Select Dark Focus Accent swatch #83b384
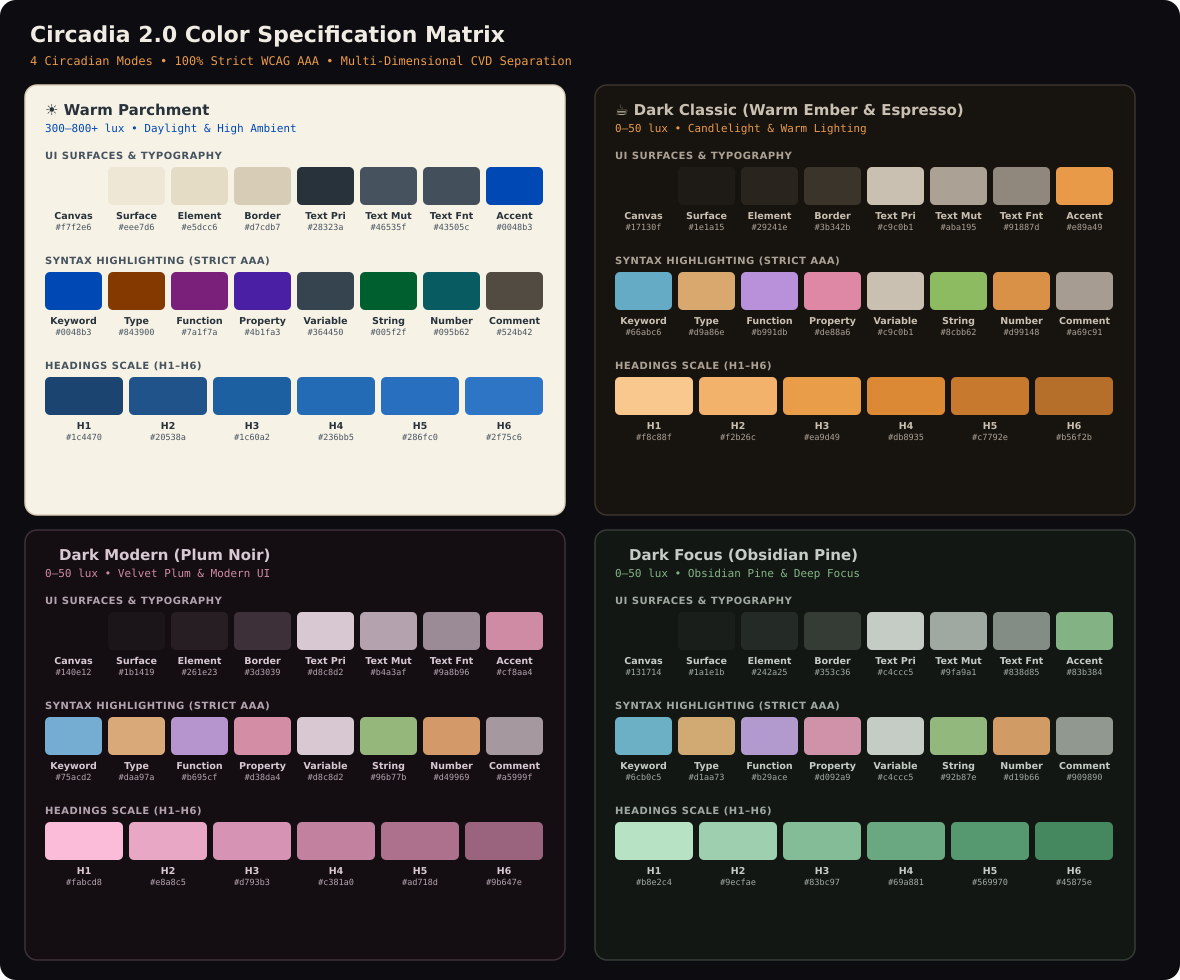This screenshot has width=1180, height=980. tap(1084, 631)
